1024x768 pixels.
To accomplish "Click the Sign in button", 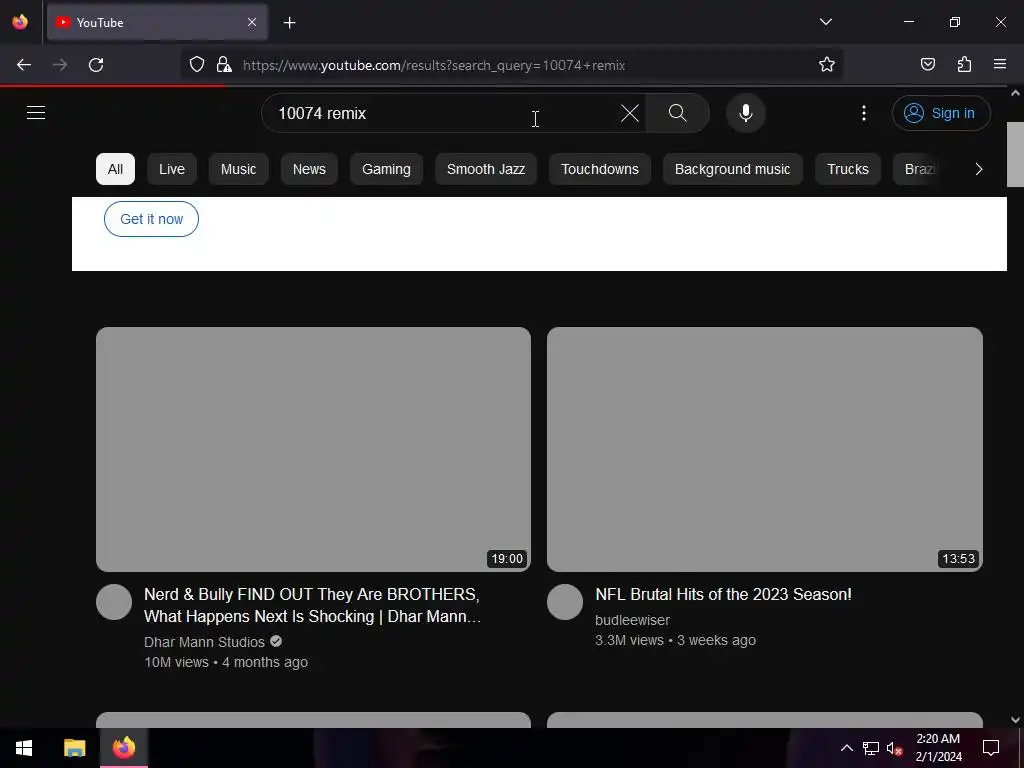I will (941, 113).
